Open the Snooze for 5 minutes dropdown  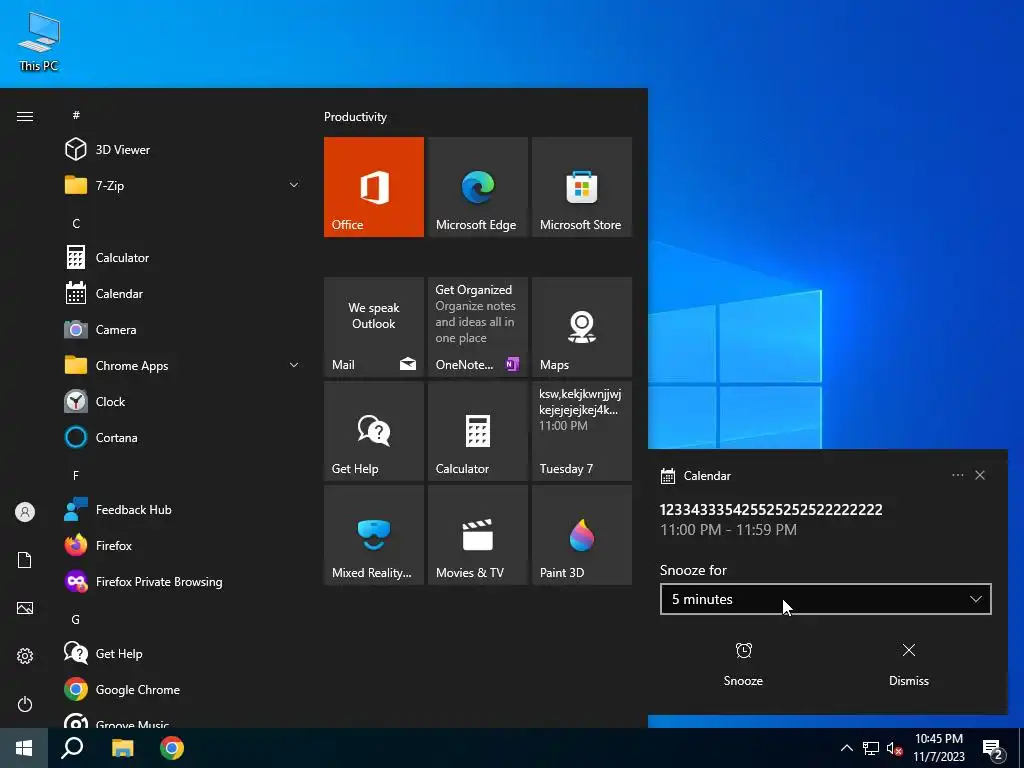click(x=825, y=599)
